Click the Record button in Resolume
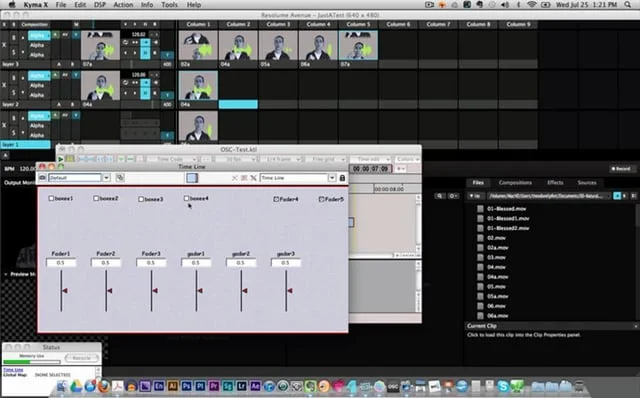Screen dimensions: 640x398 620,169
